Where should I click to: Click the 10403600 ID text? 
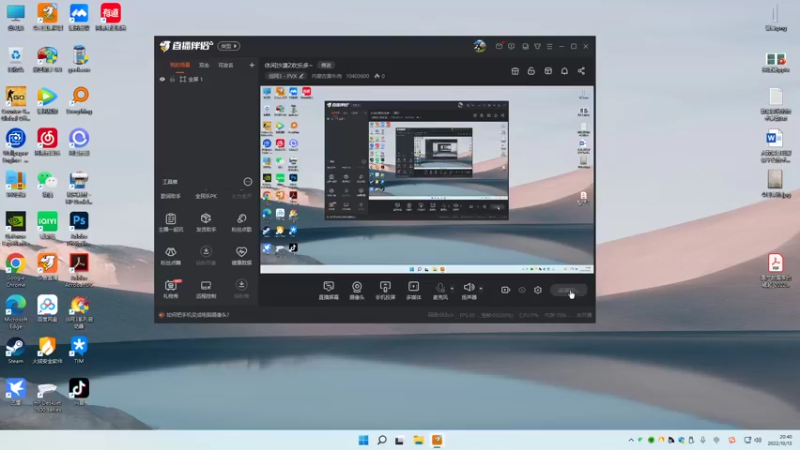pyautogui.click(x=357, y=76)
